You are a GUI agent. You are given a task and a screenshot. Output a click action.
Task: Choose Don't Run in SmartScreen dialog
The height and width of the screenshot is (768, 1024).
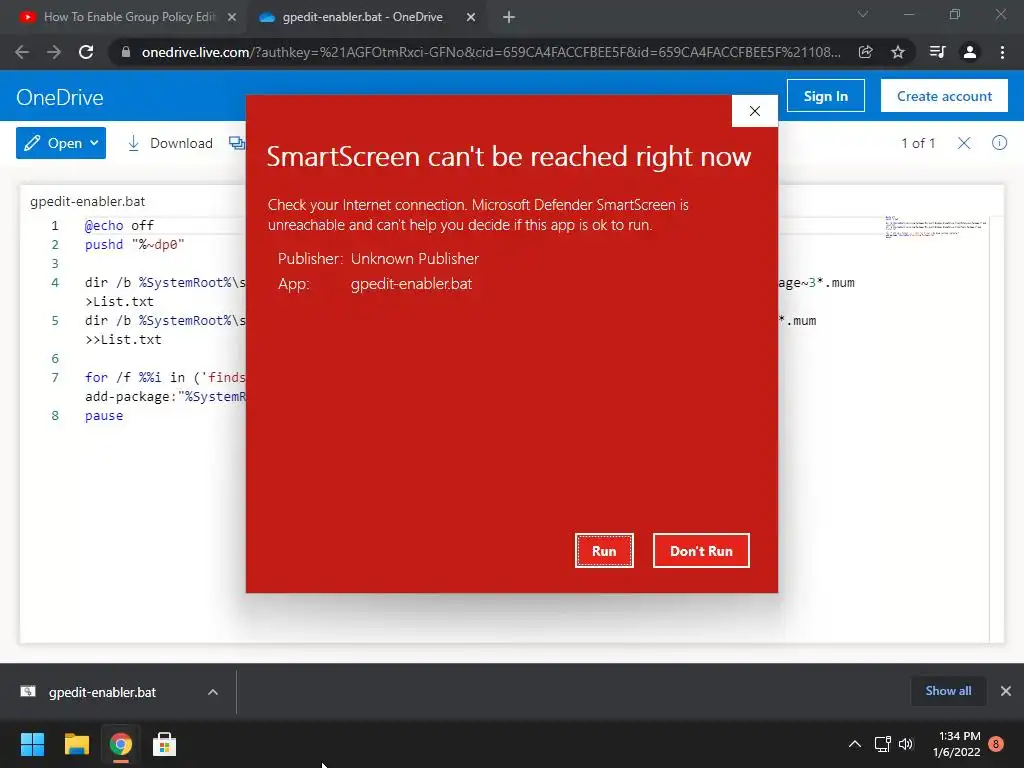pyautogui.click(x=701, y=551)
